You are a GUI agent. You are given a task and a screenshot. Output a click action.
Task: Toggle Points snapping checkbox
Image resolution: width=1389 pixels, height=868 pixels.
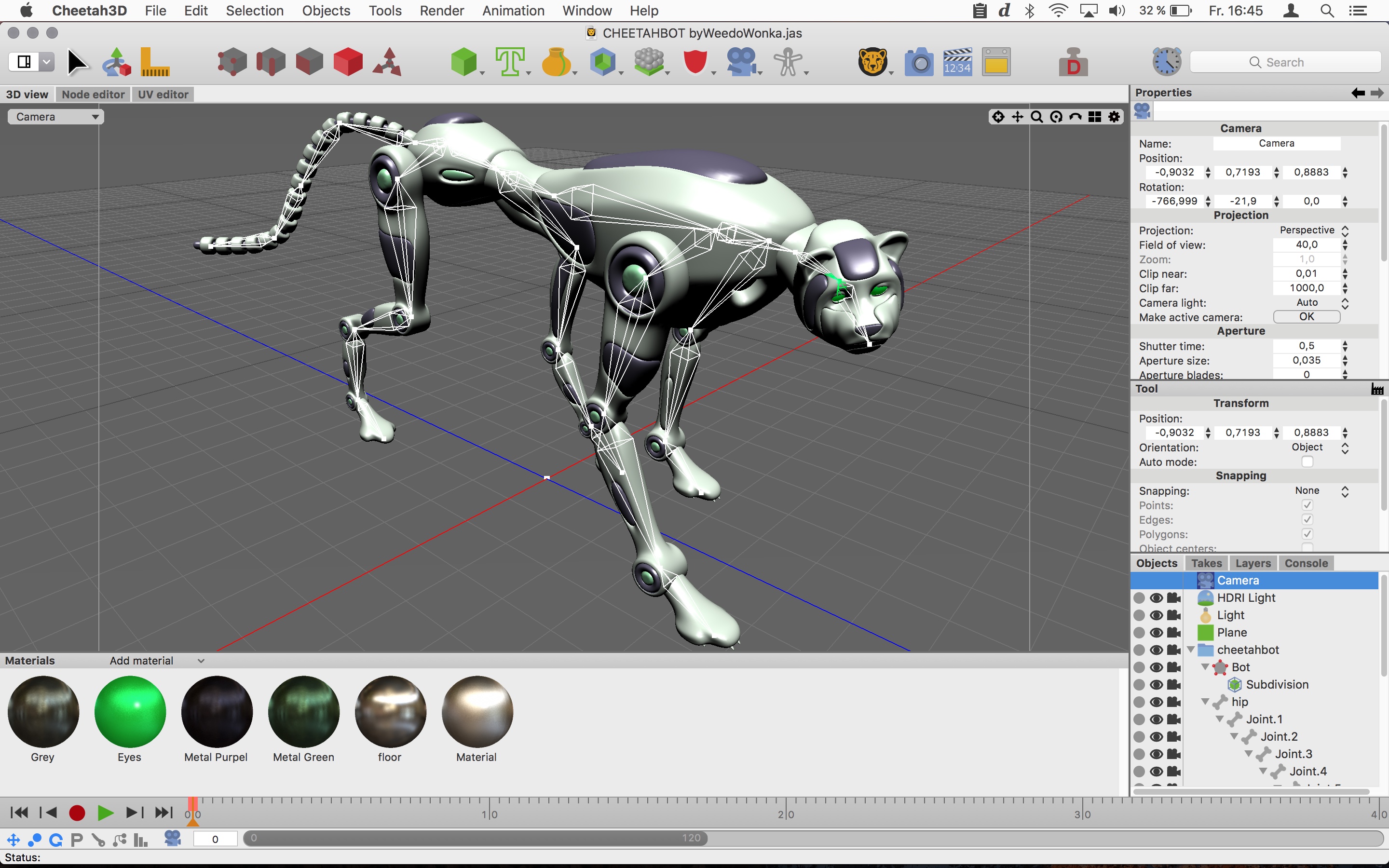(x=1307, y=505)
